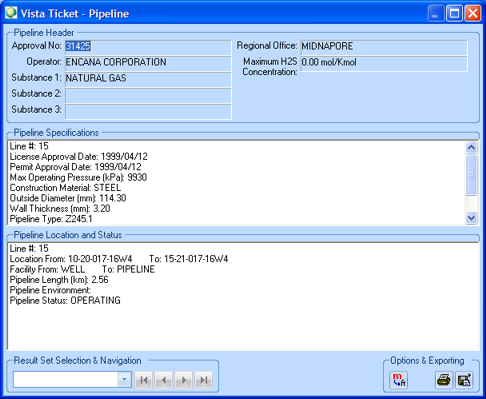
Task: Click 'Pipeline Length (km): 2.56' line
Action: [59, 280]
